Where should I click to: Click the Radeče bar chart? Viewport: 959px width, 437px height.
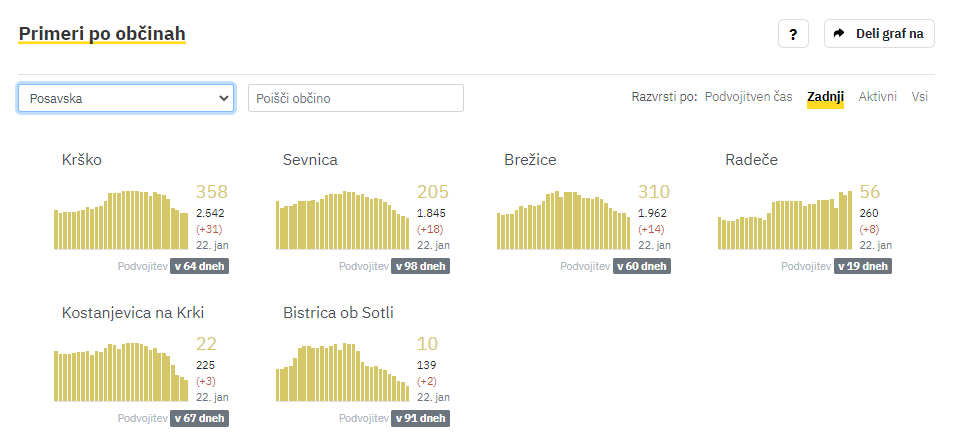click(x=785, y=220)
